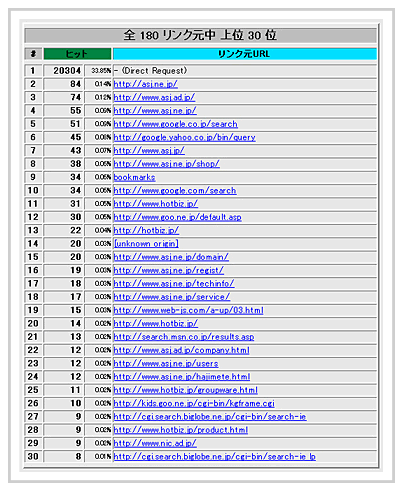This screenshot has height=491, width=403.
Task: Follow the www.asj.ne.jp/shop/ link
Action: click(166, 164)
